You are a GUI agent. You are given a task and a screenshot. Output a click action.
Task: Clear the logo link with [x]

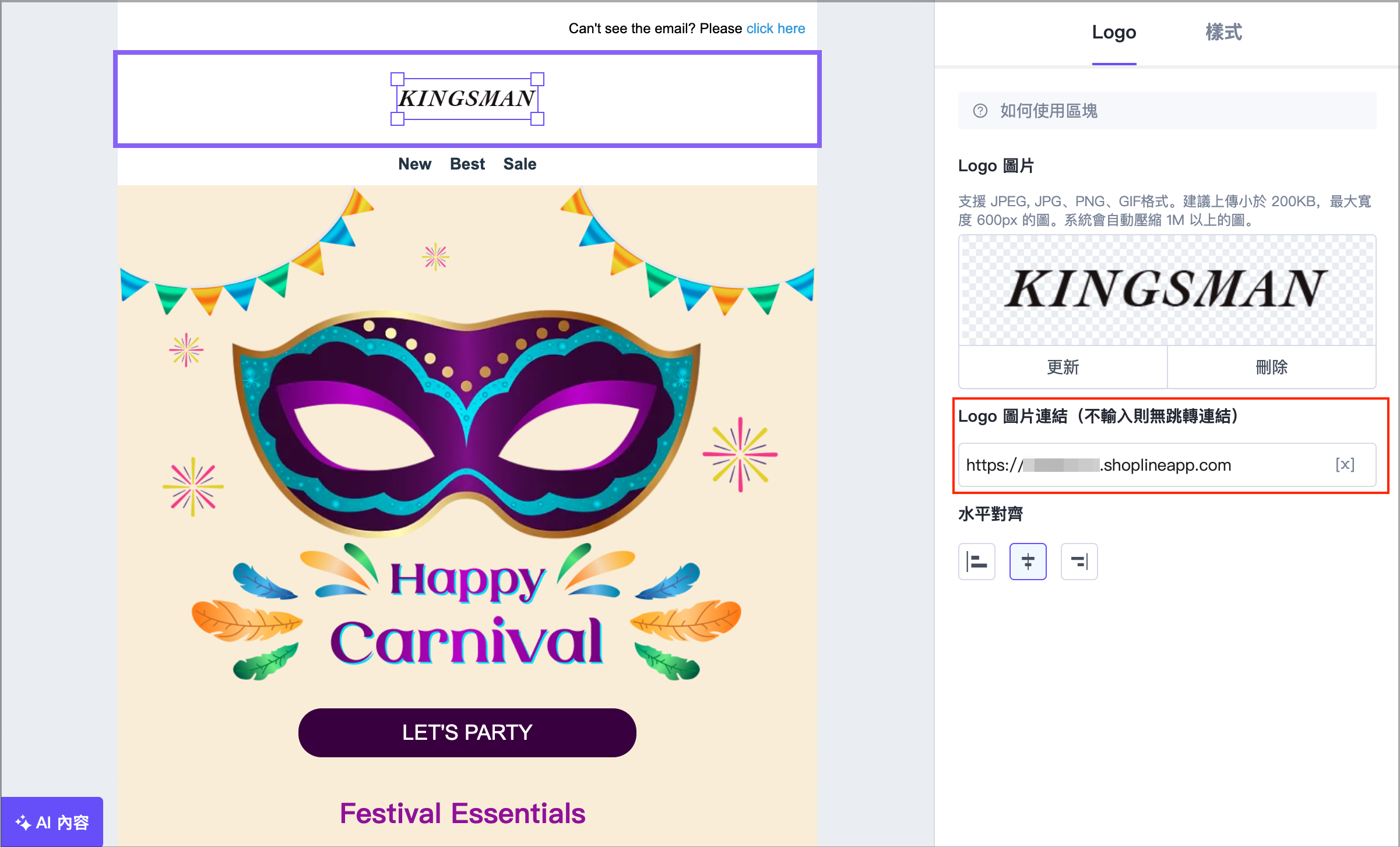(1345, 464)
